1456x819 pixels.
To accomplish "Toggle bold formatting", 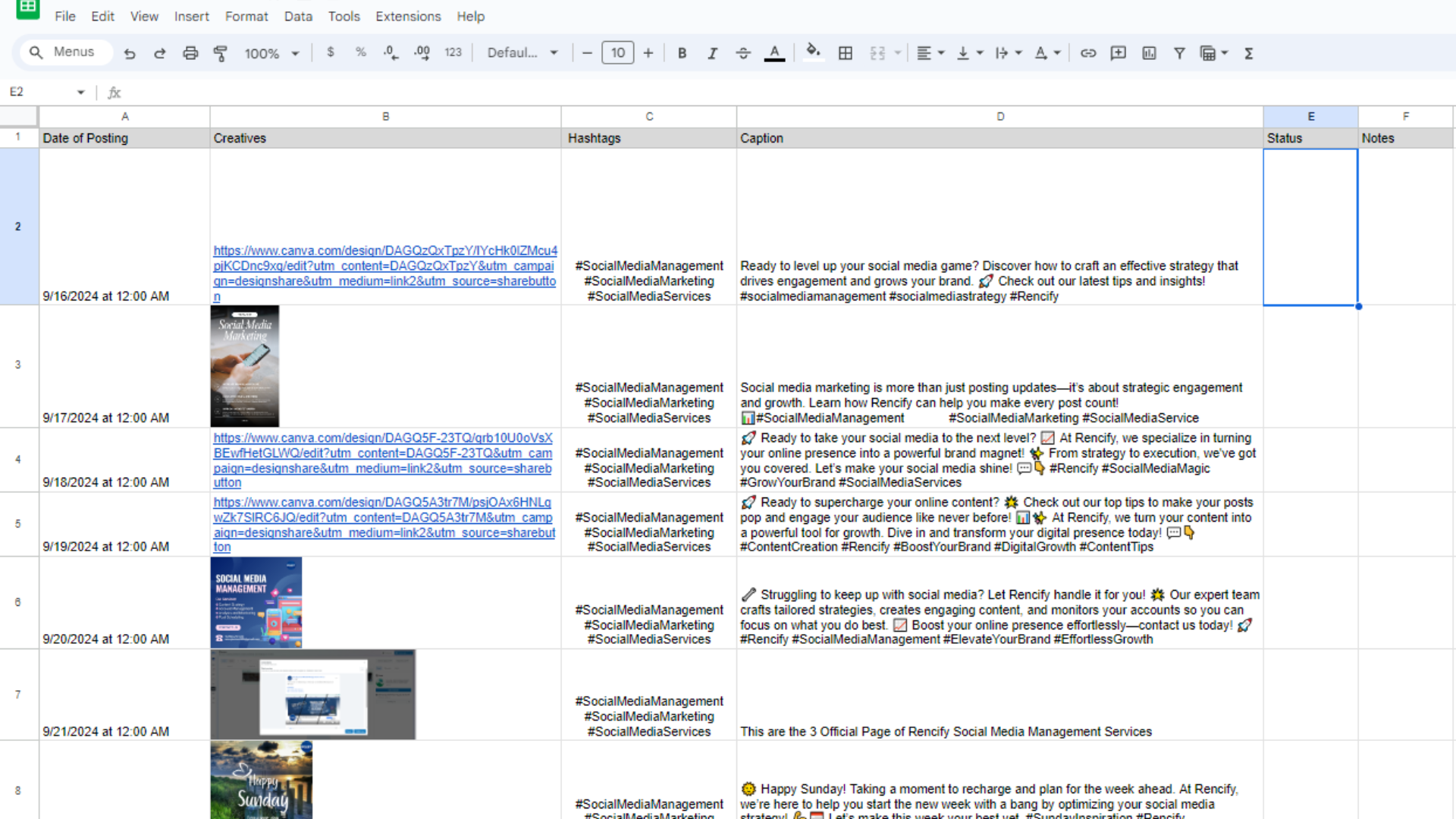I will pos(682,53).
